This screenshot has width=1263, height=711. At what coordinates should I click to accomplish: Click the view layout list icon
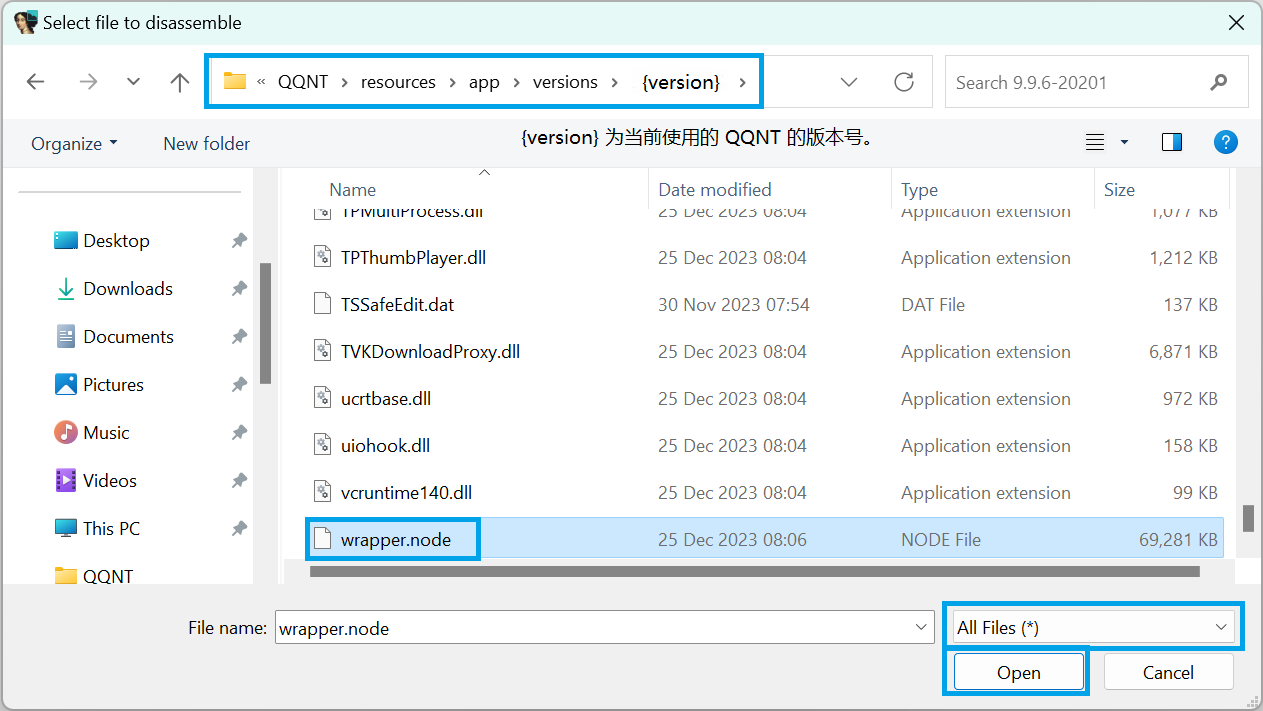pyautogui.click(x=1096, y=142)
